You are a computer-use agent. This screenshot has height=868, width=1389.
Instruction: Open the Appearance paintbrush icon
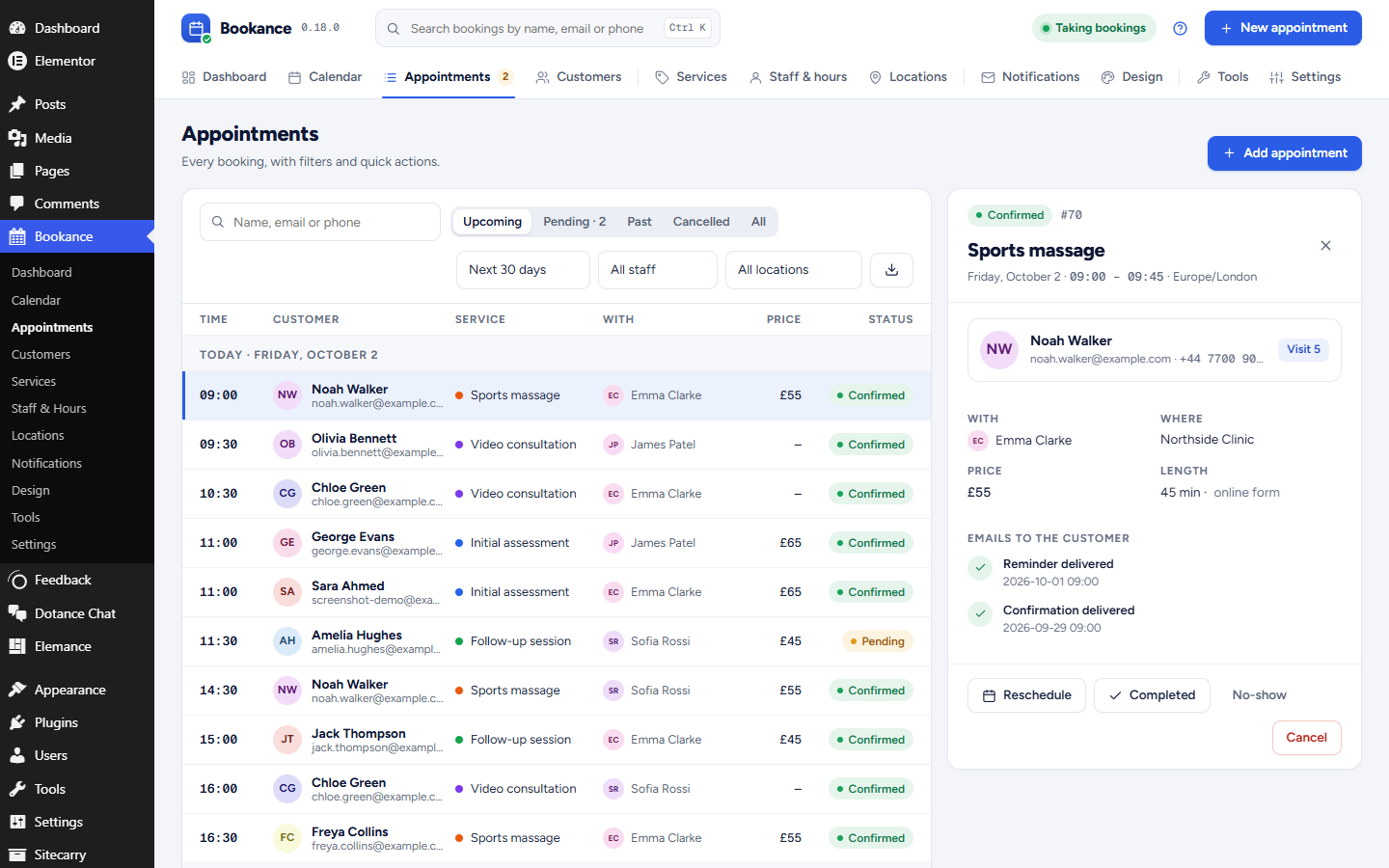(x=17, y=690)
